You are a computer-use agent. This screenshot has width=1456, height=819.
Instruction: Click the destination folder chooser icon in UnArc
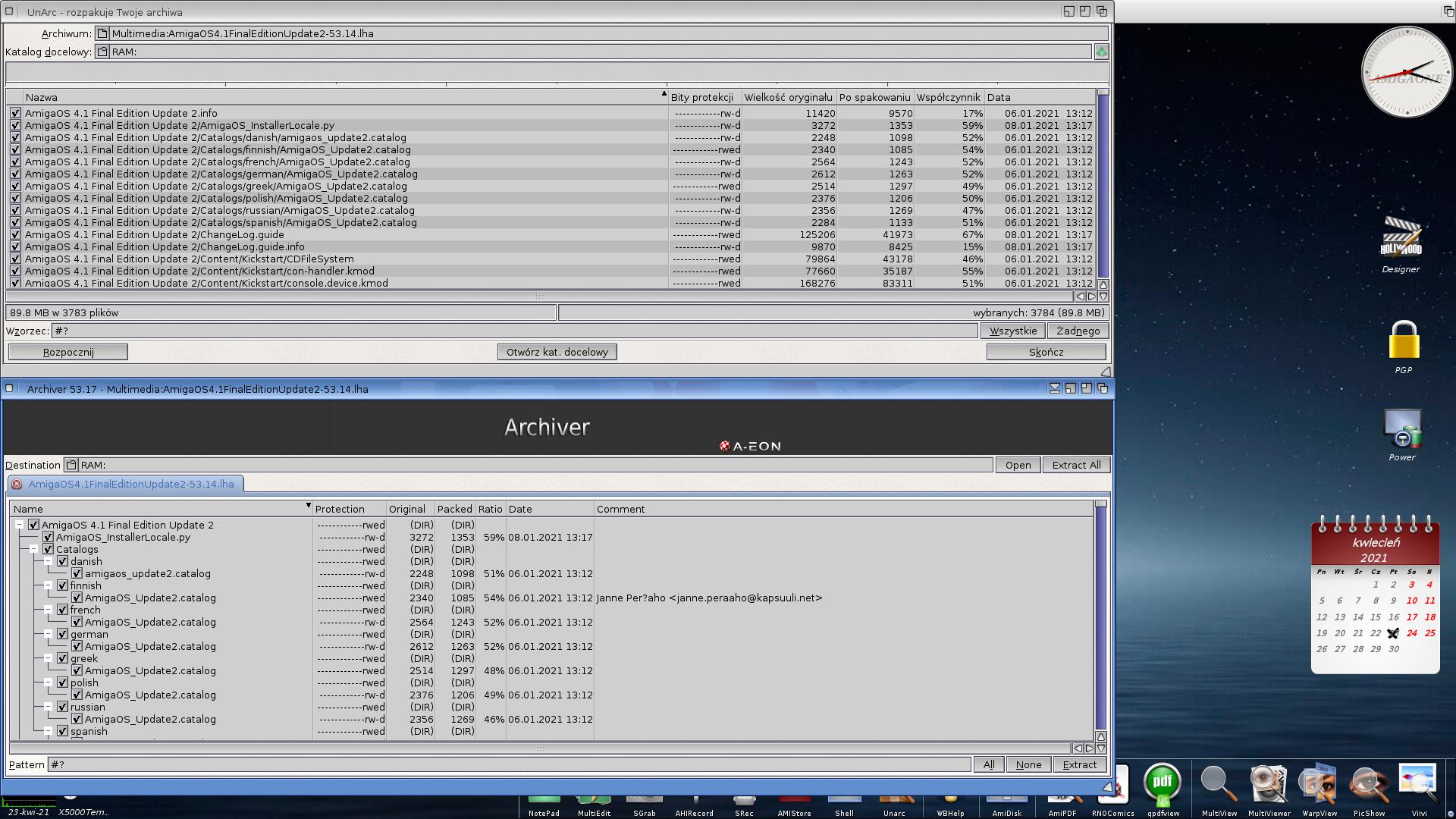(102, 52)
